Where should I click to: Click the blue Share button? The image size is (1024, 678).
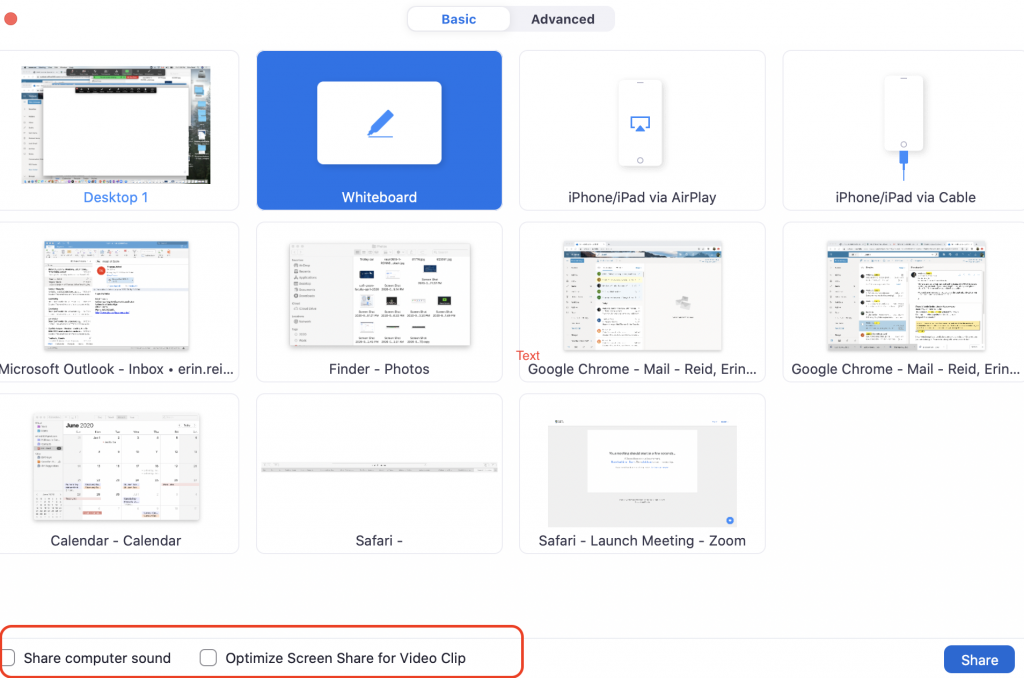click(x=979, y=660)
